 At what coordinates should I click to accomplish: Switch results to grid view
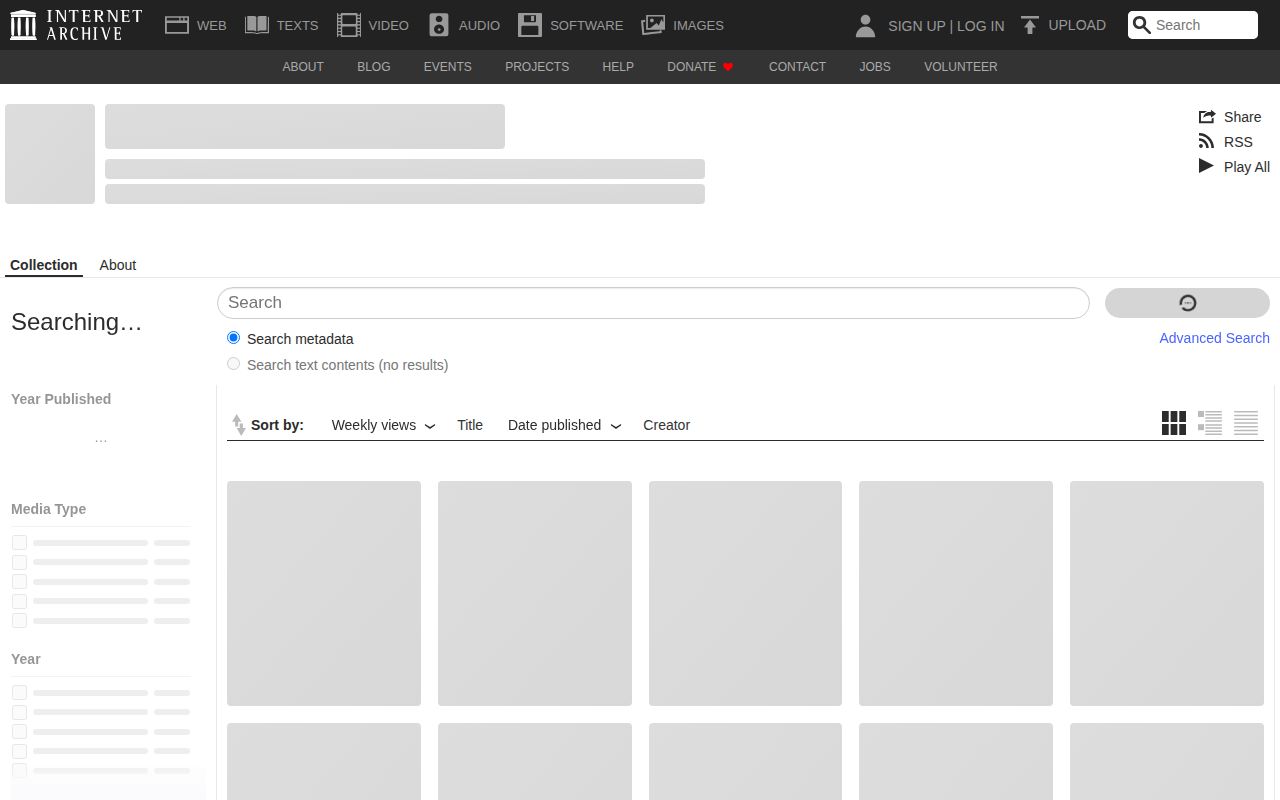(1173, 423)
